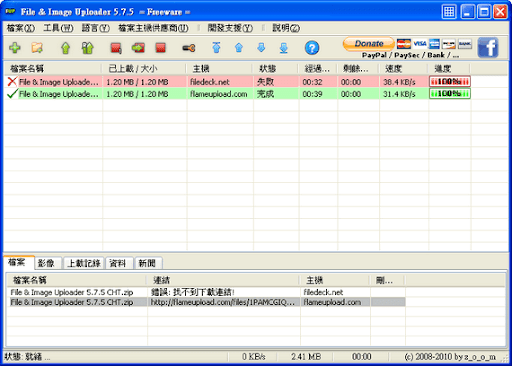Click the 00:39 elapsed time cell
Image resolution: width=512 pixels, height=366 pixels.
[318, 94]
